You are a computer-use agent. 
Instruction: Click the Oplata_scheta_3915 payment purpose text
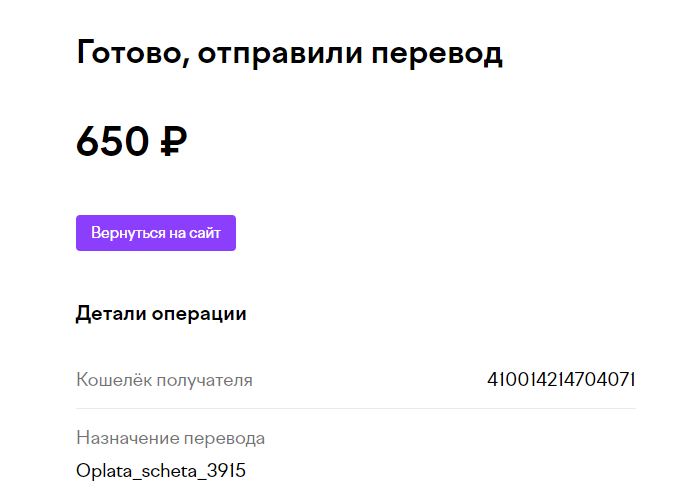pyautogui.click(x=160, y=471)
